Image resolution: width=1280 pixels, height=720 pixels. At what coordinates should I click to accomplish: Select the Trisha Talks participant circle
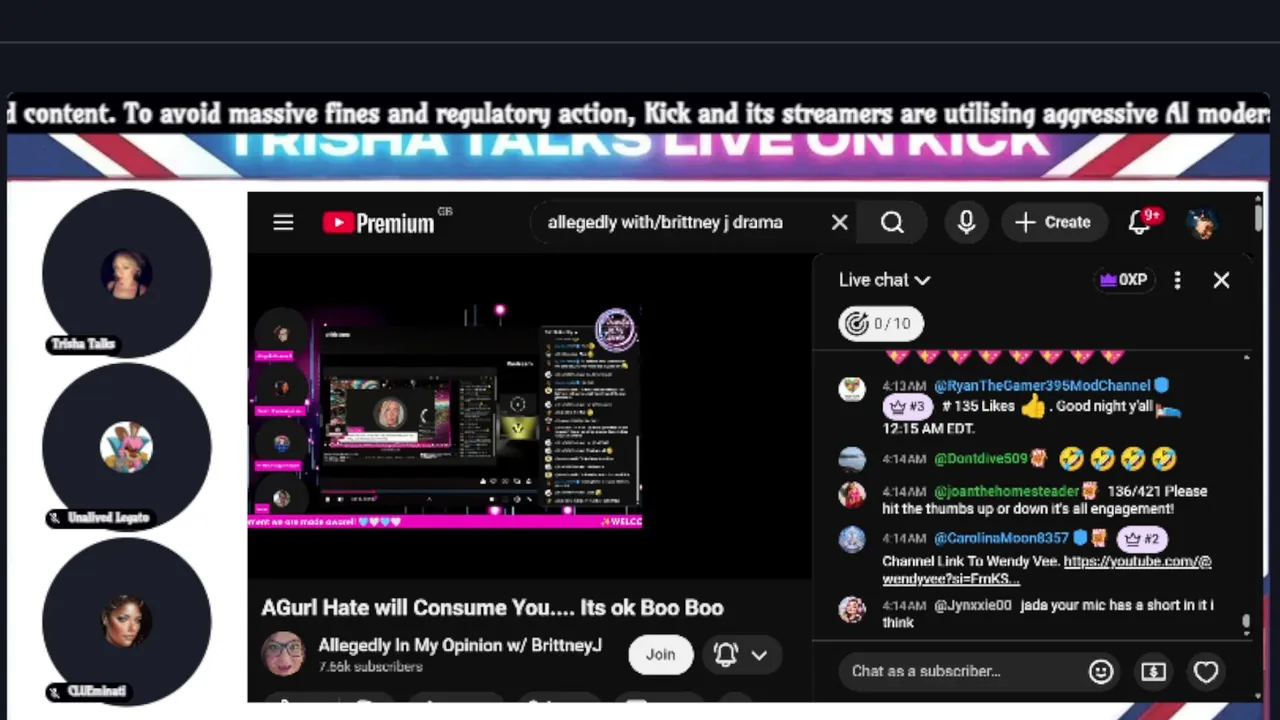coord(126,273)
